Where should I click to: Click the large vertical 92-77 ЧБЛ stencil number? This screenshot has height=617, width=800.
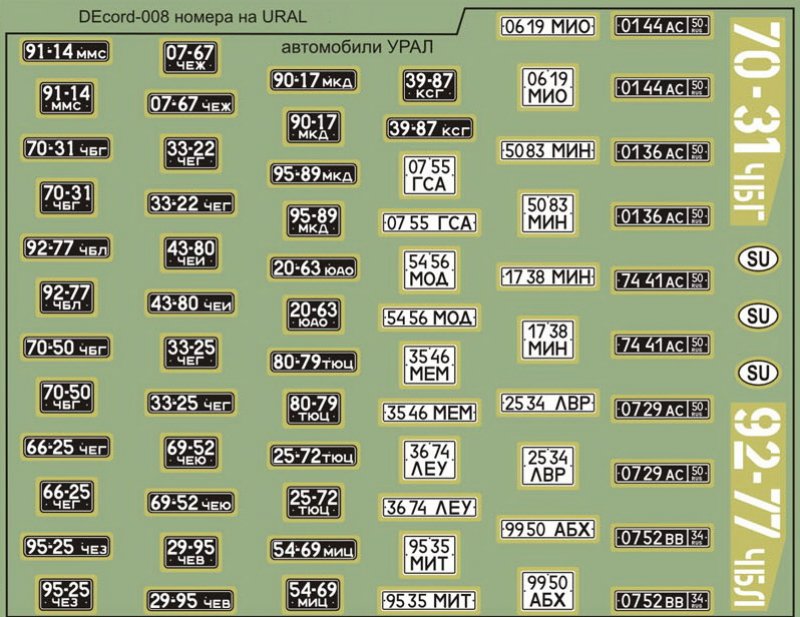(x=757, y=507)
